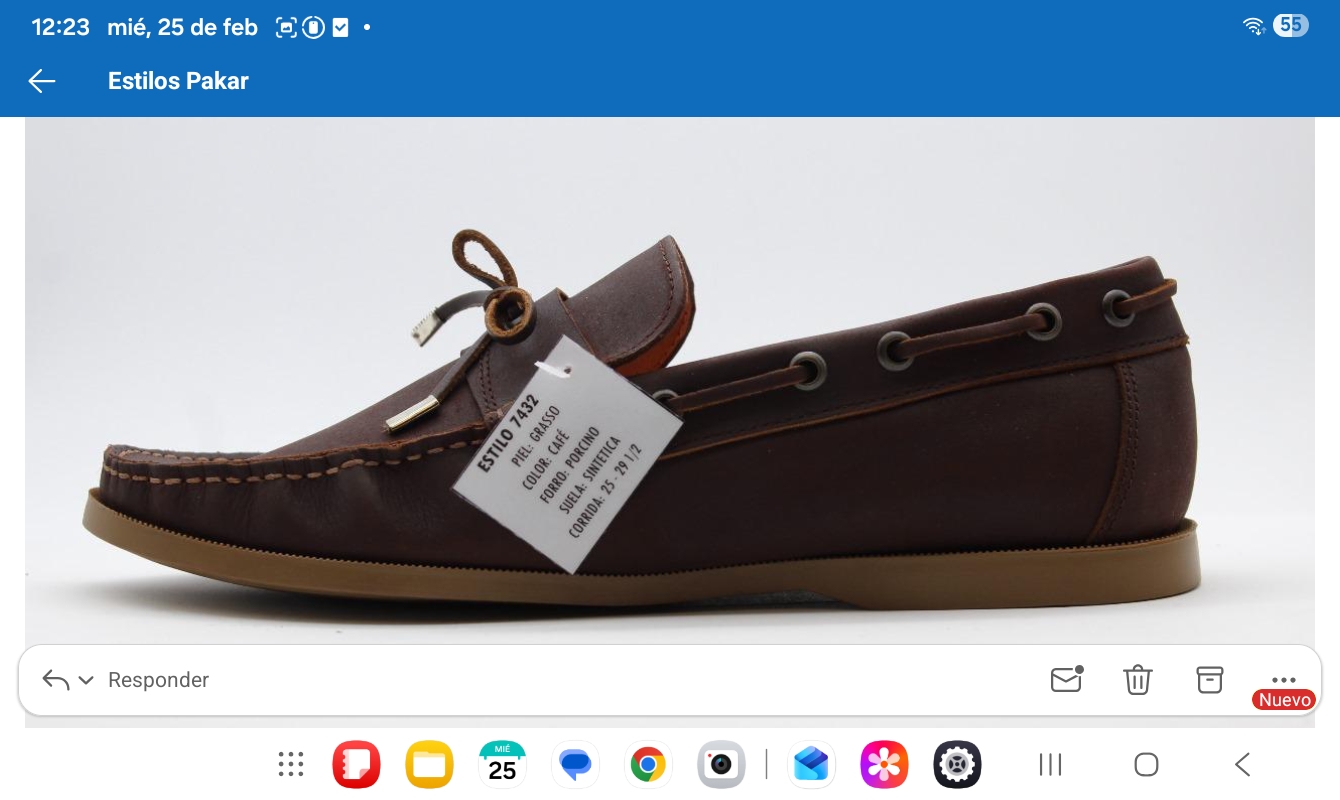Open the pink flower Gallery app
Viewport: 1340px width, 800px height.
click(x=884, y=765)
